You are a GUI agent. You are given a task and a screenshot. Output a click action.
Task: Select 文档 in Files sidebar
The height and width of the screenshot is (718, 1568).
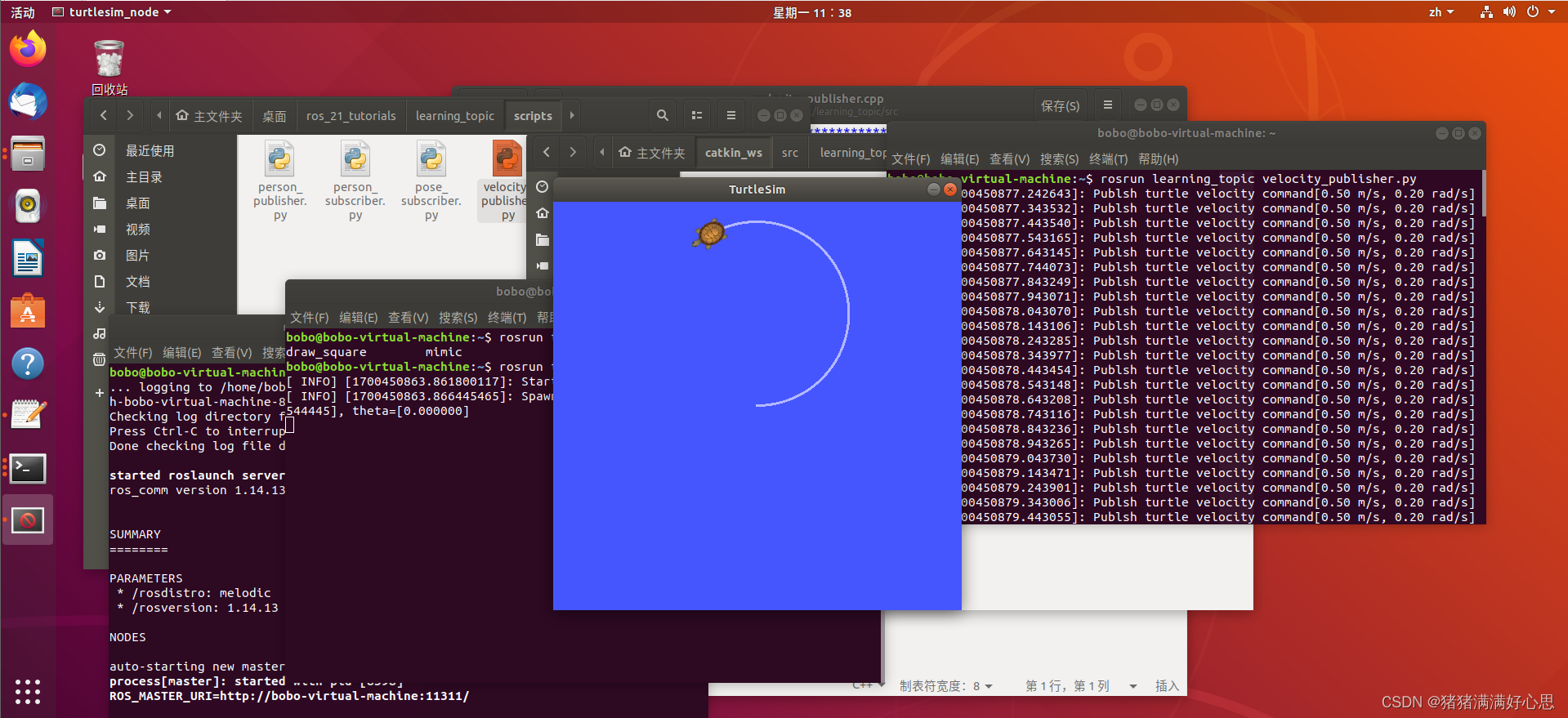point(137,281)
